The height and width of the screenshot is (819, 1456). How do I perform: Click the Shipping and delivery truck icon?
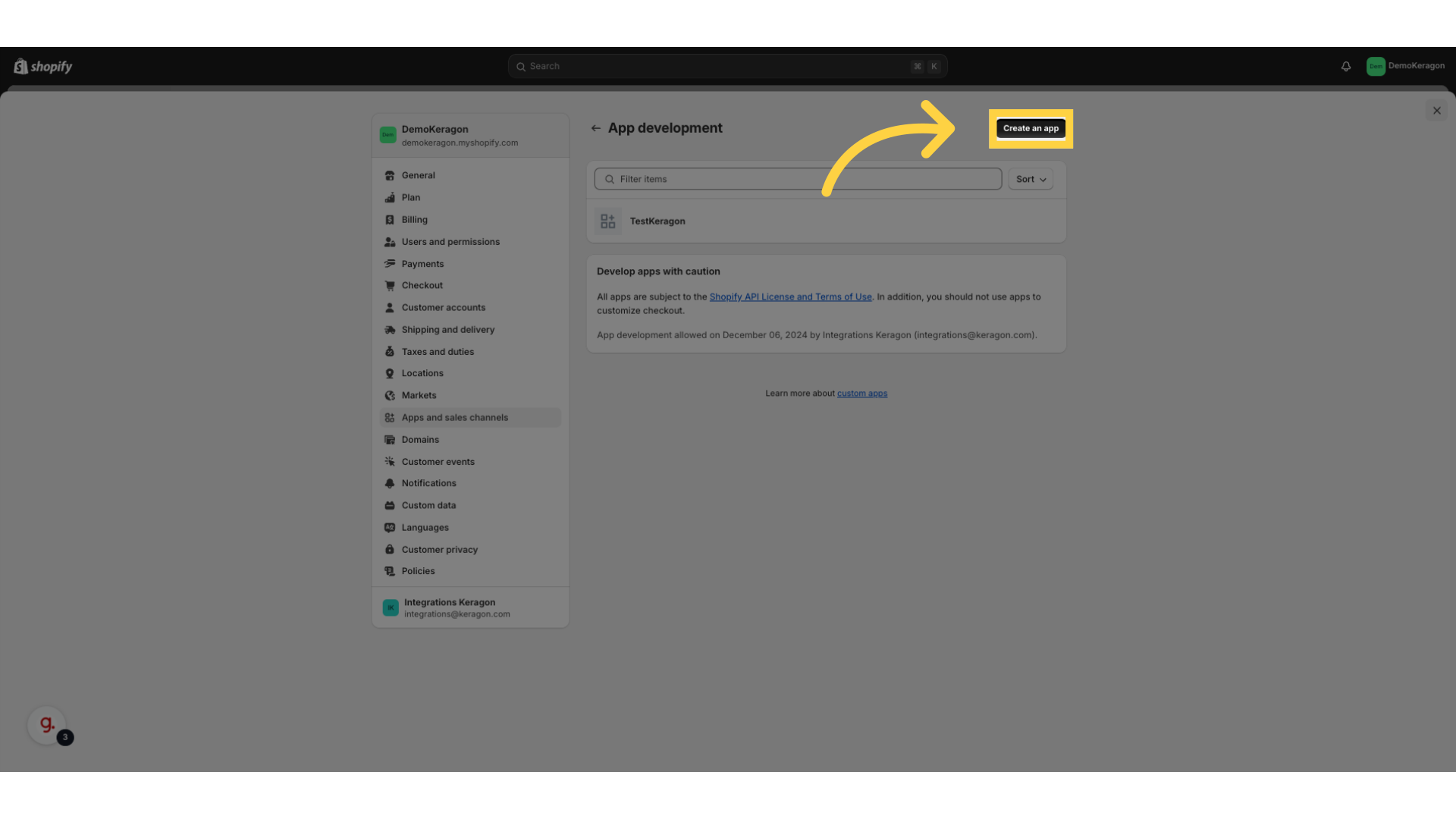tap(390, 330)
